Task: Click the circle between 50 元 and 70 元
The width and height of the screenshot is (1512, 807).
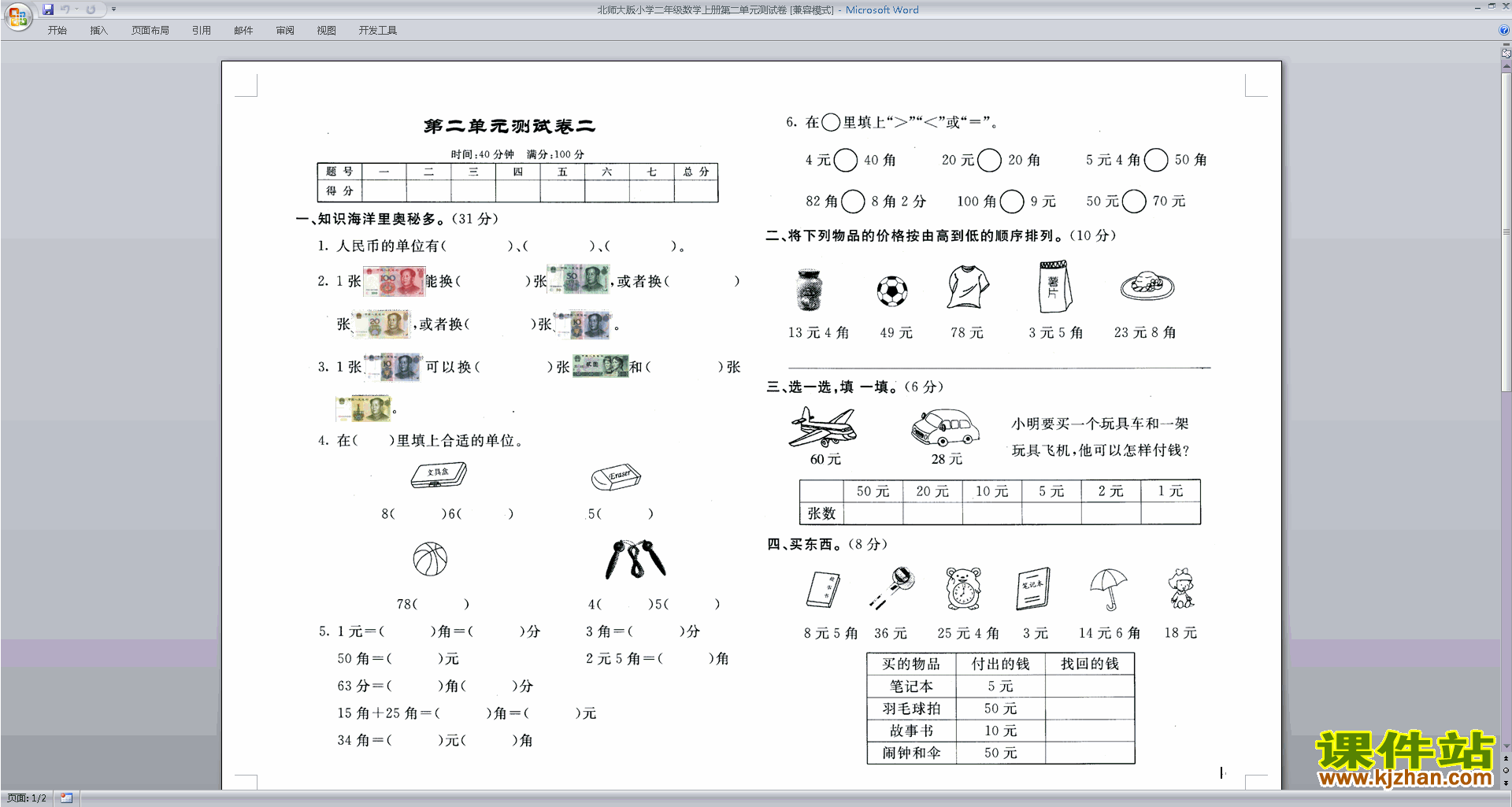Action: click(1133, 202)
